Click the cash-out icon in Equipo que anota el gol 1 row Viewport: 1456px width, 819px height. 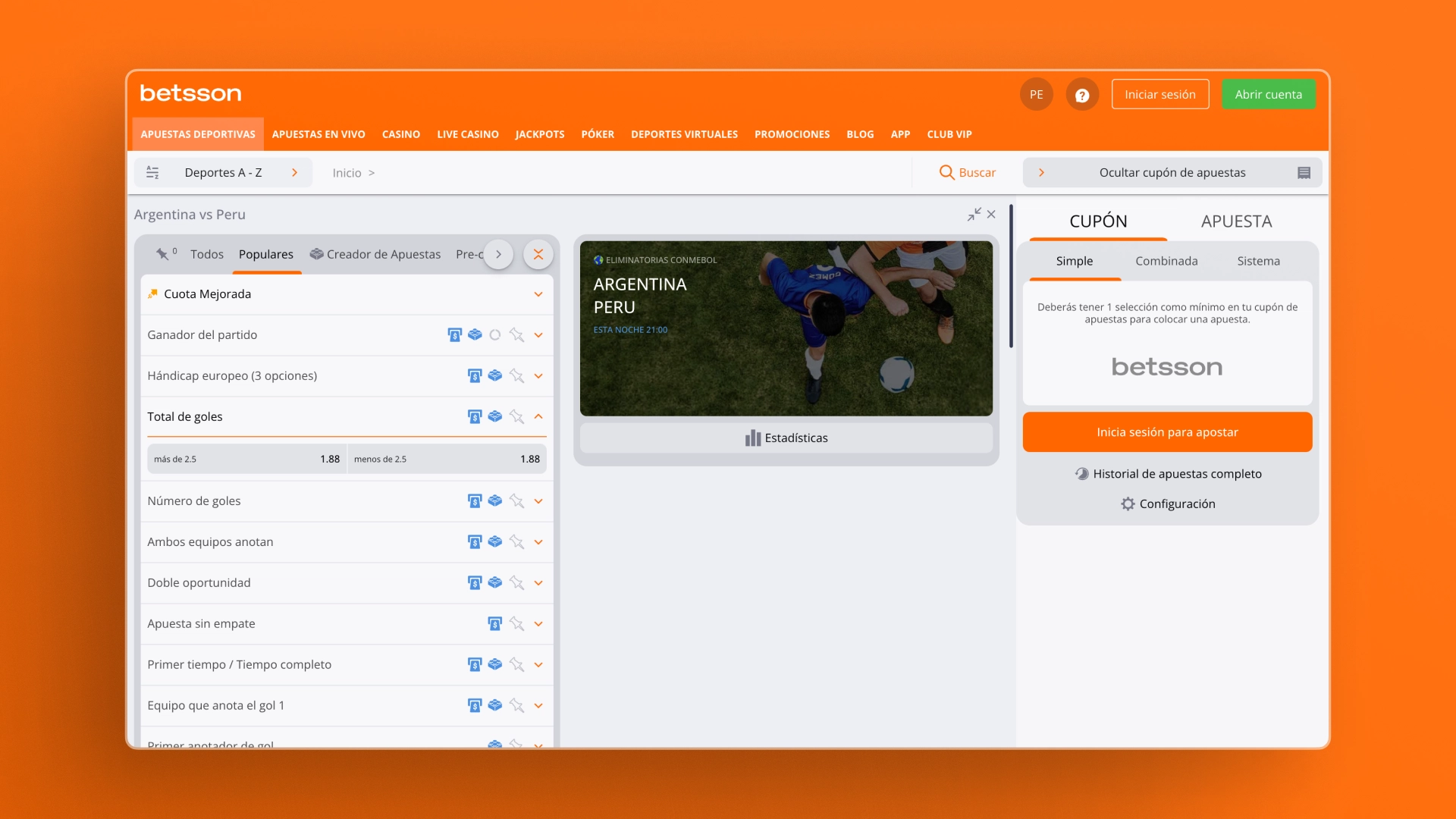tap(475, 705)
